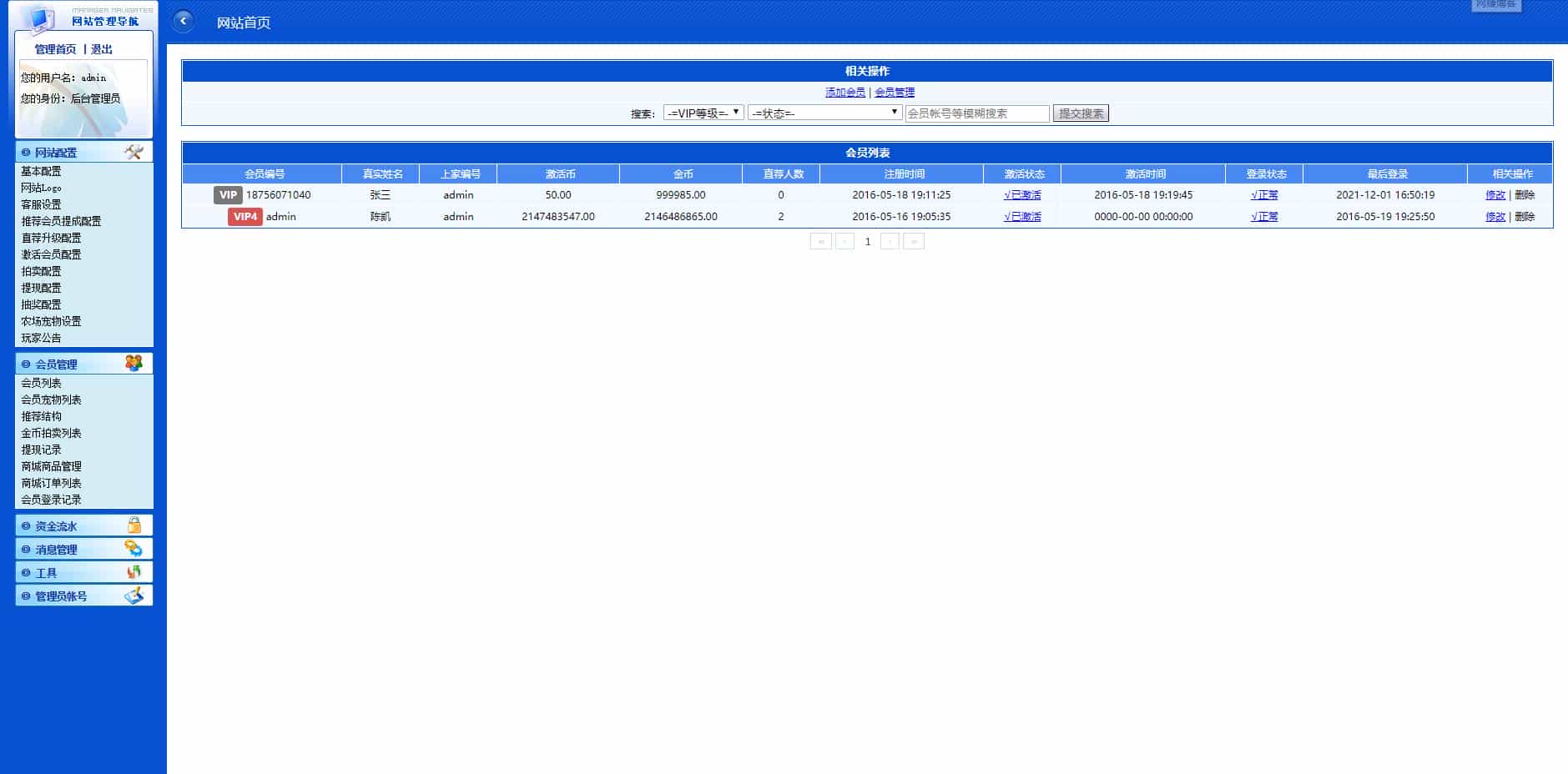Click the name cell 陈凯
1568x774 pixels.
(x=381, y=217)
